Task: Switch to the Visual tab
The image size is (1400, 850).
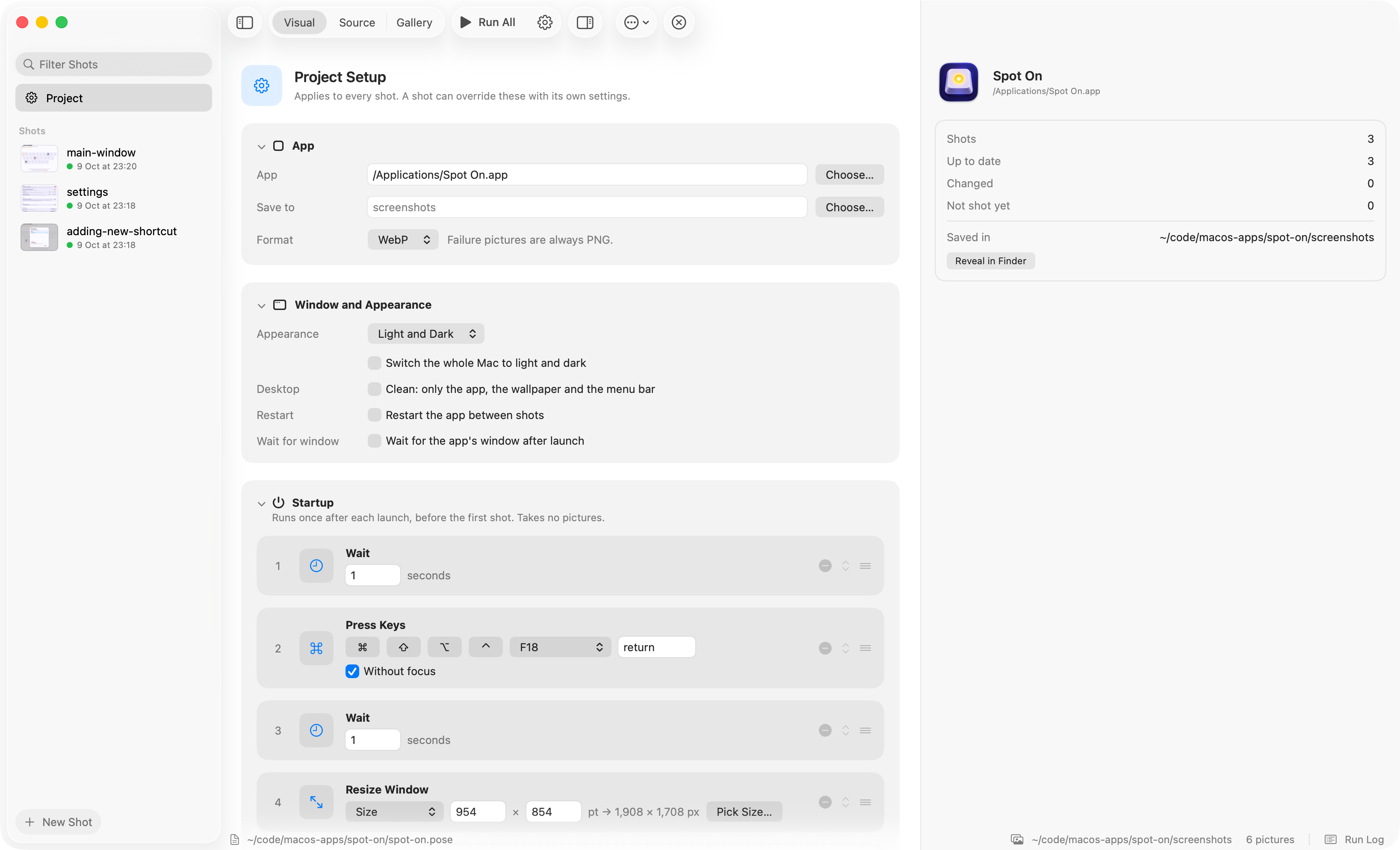Action: coord(299,22)
